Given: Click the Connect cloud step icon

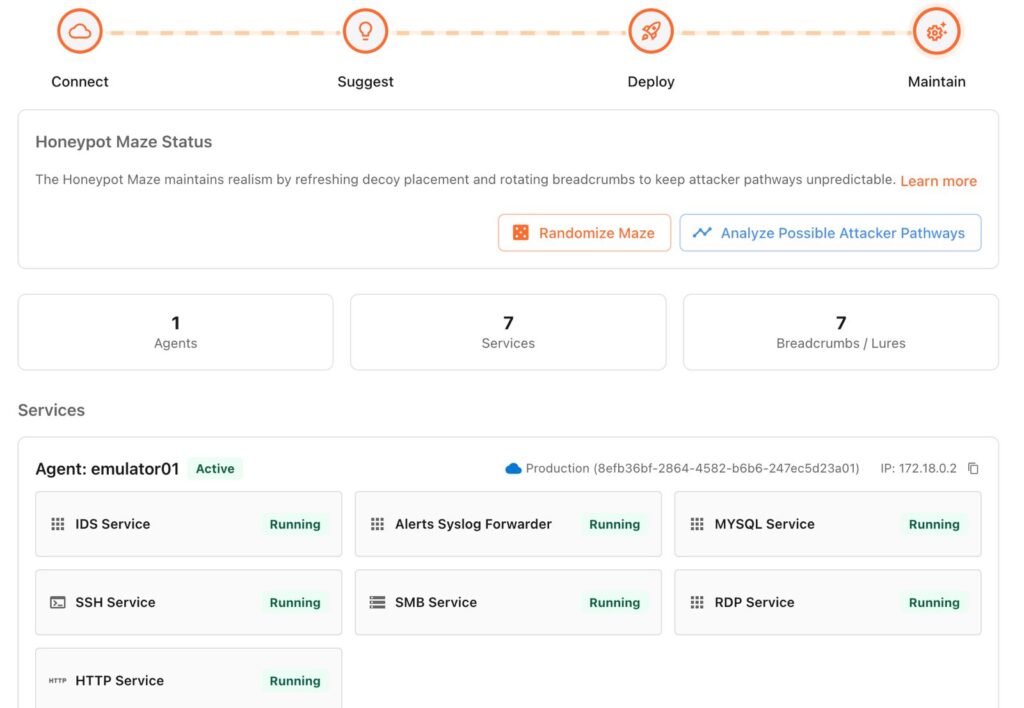Looking at the screenshot, I should click(x=80, y=32).
